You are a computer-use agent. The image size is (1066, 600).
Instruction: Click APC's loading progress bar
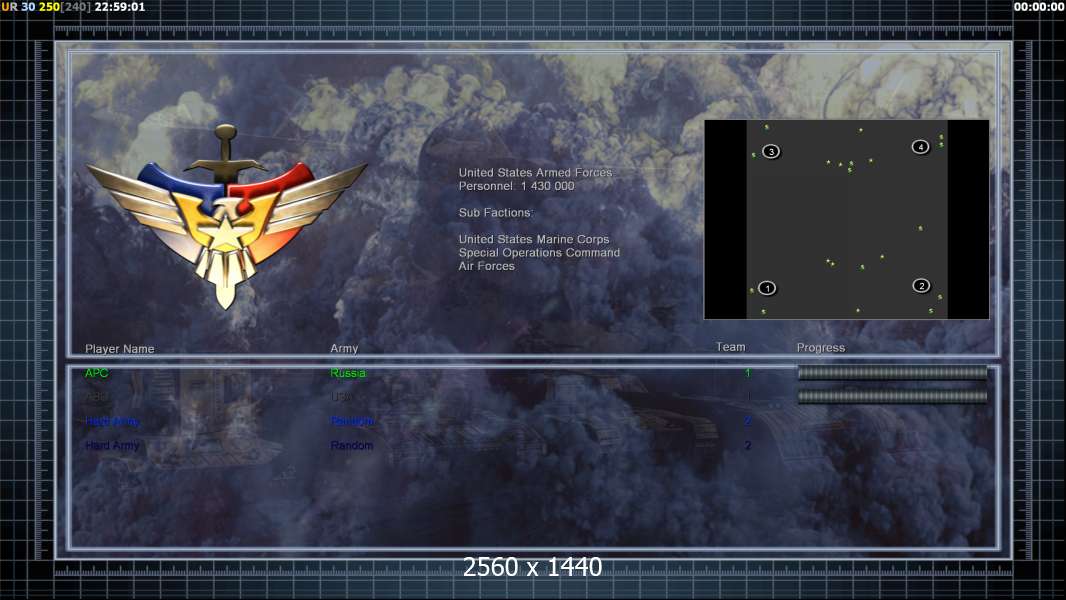[892, 372]
